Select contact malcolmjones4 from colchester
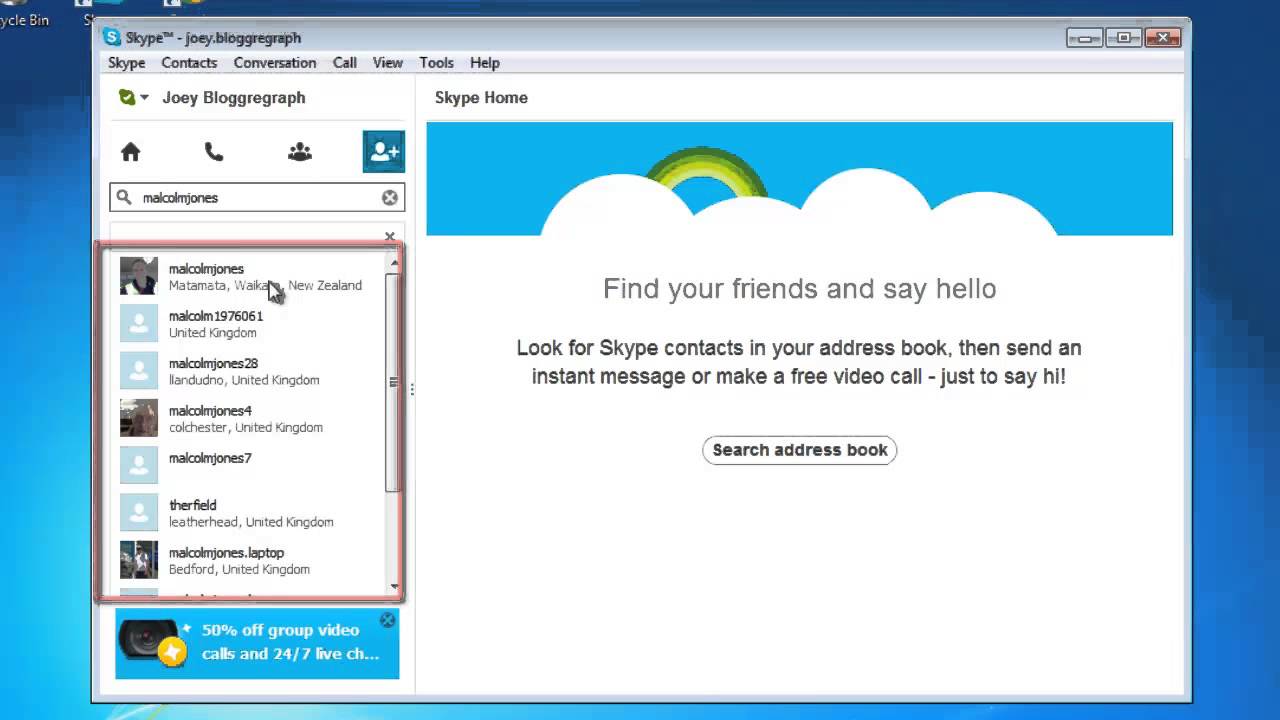The image size is (1280, 720). click(250, 418)
